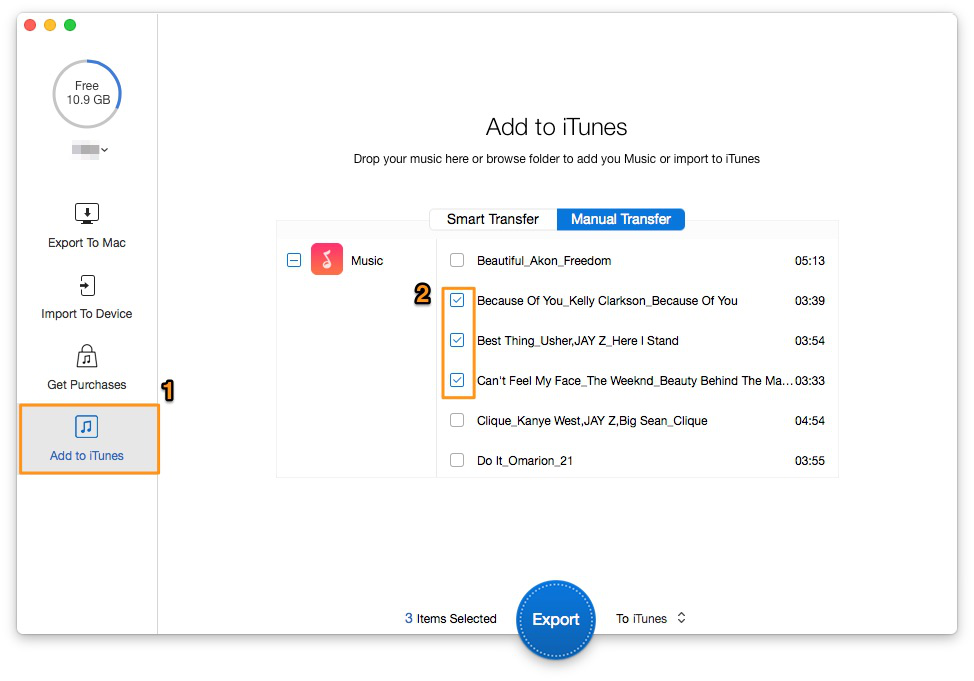This screenshot has width=974, height=681.
Task: Click duration 04:54
Action: point(809,421)
